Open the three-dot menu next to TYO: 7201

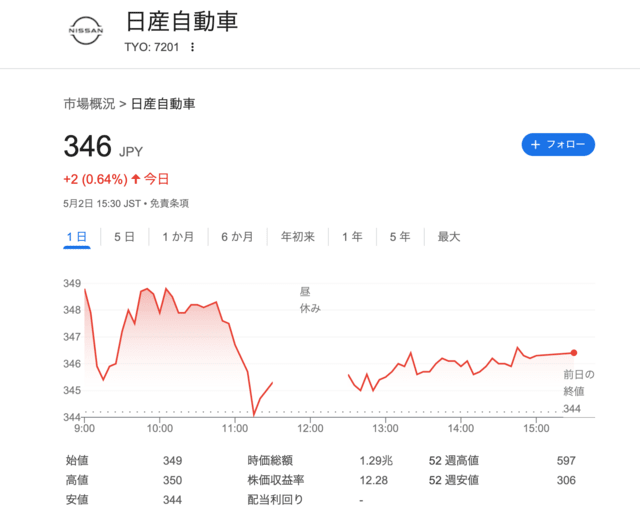(192, 47)
